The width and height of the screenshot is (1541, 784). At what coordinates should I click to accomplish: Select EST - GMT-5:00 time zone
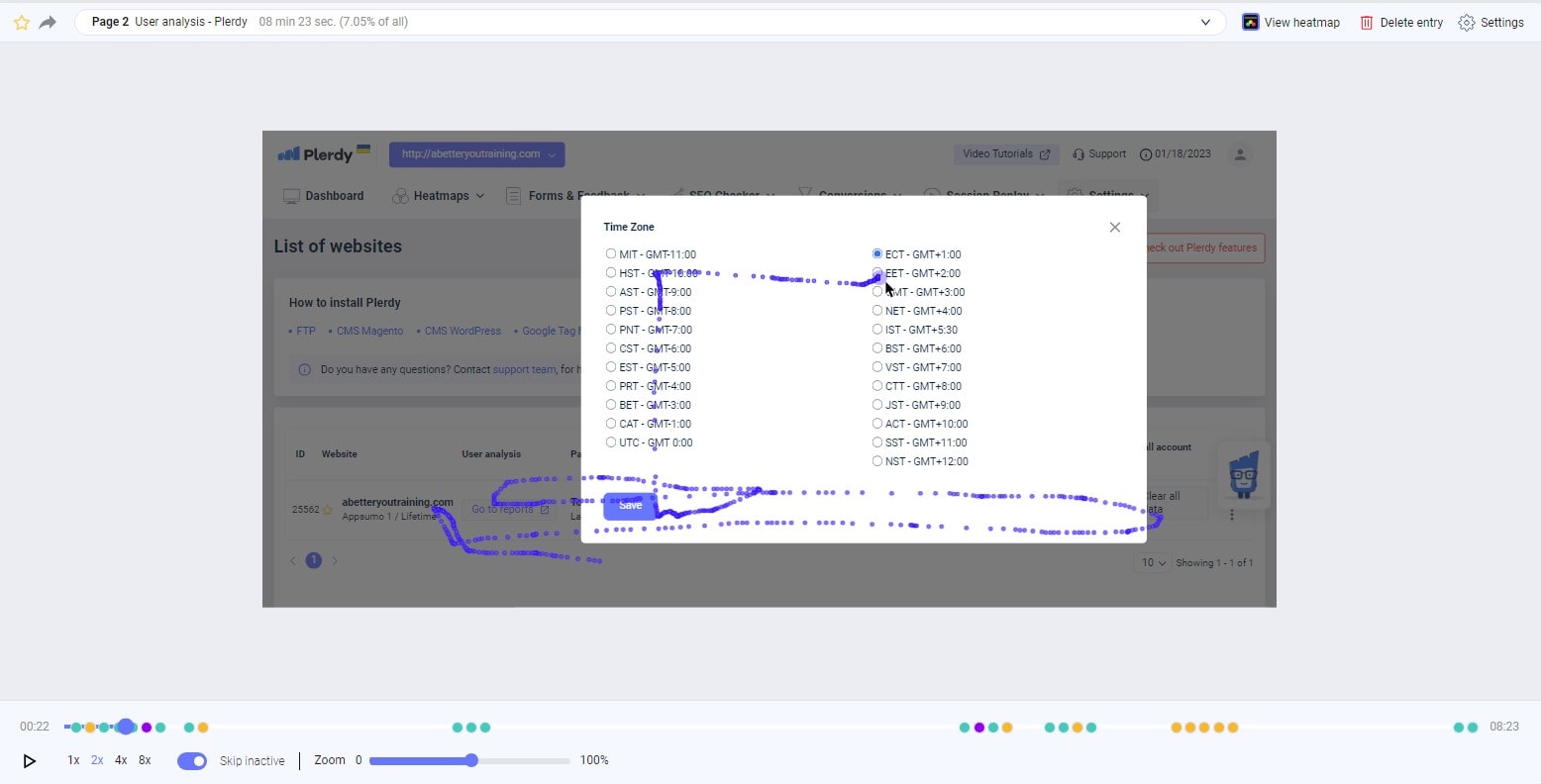point(611,366)
